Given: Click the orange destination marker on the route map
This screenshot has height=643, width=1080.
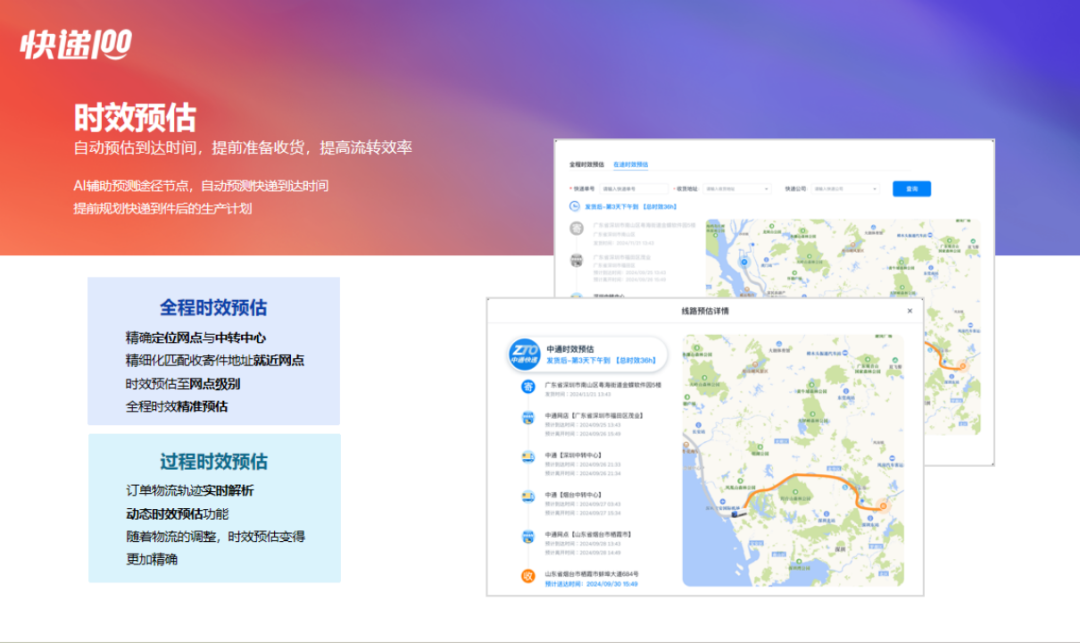Looking at the screenshot, I should tap(883, 507).
